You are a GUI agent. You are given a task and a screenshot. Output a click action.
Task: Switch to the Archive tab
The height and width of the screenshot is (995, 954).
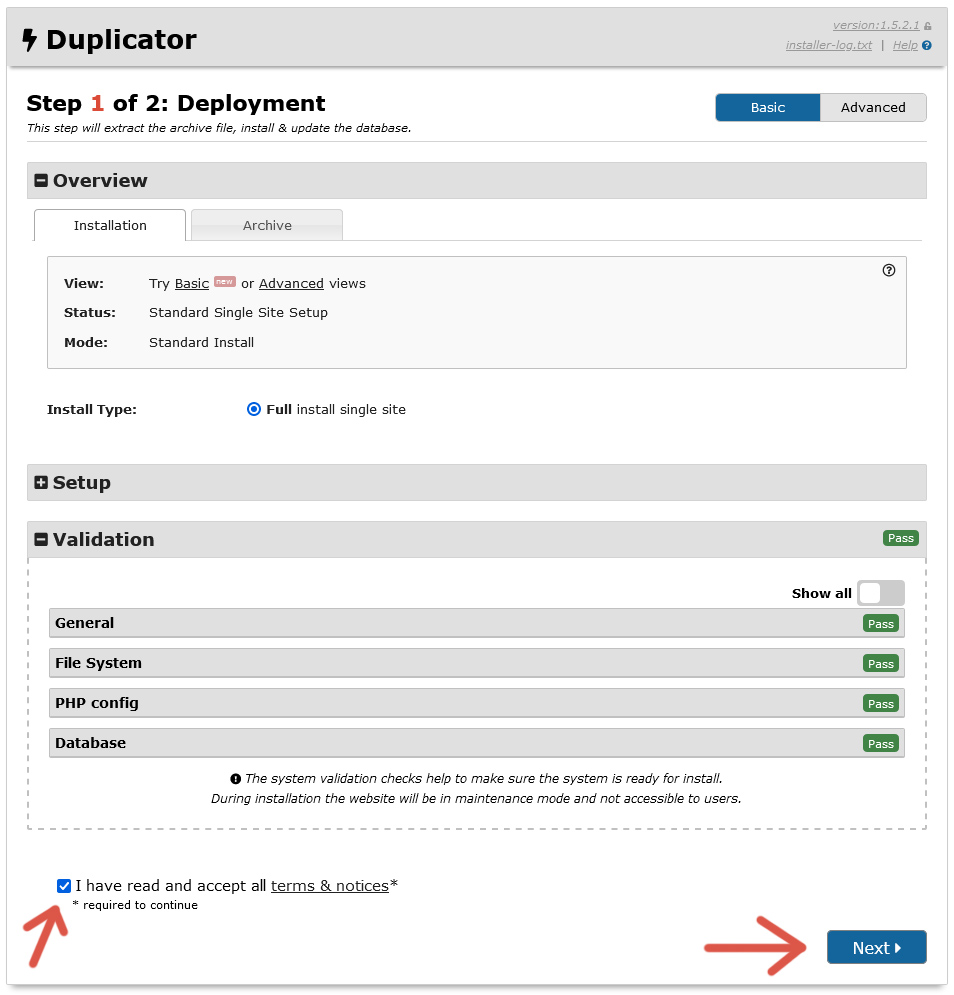(267, 225)
